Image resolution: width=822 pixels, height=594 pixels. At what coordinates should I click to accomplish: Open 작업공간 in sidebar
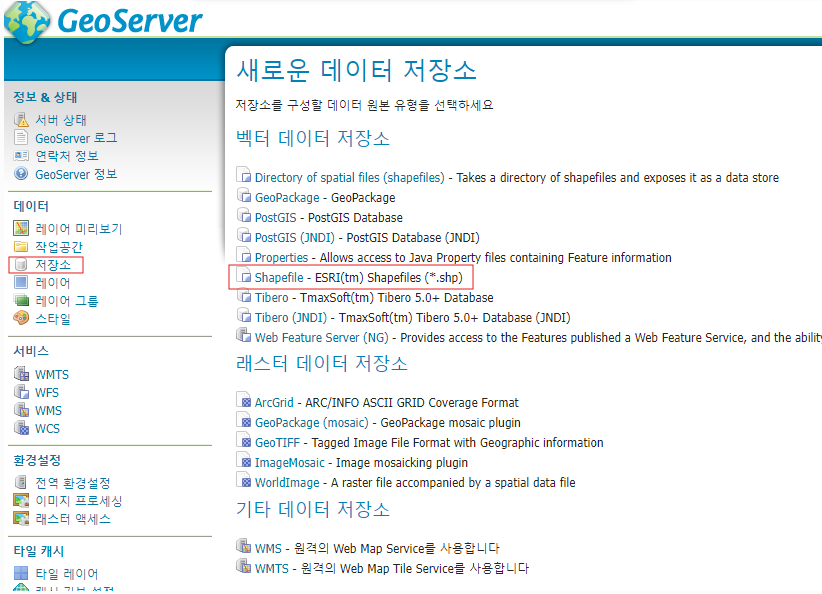click(59, 247)
